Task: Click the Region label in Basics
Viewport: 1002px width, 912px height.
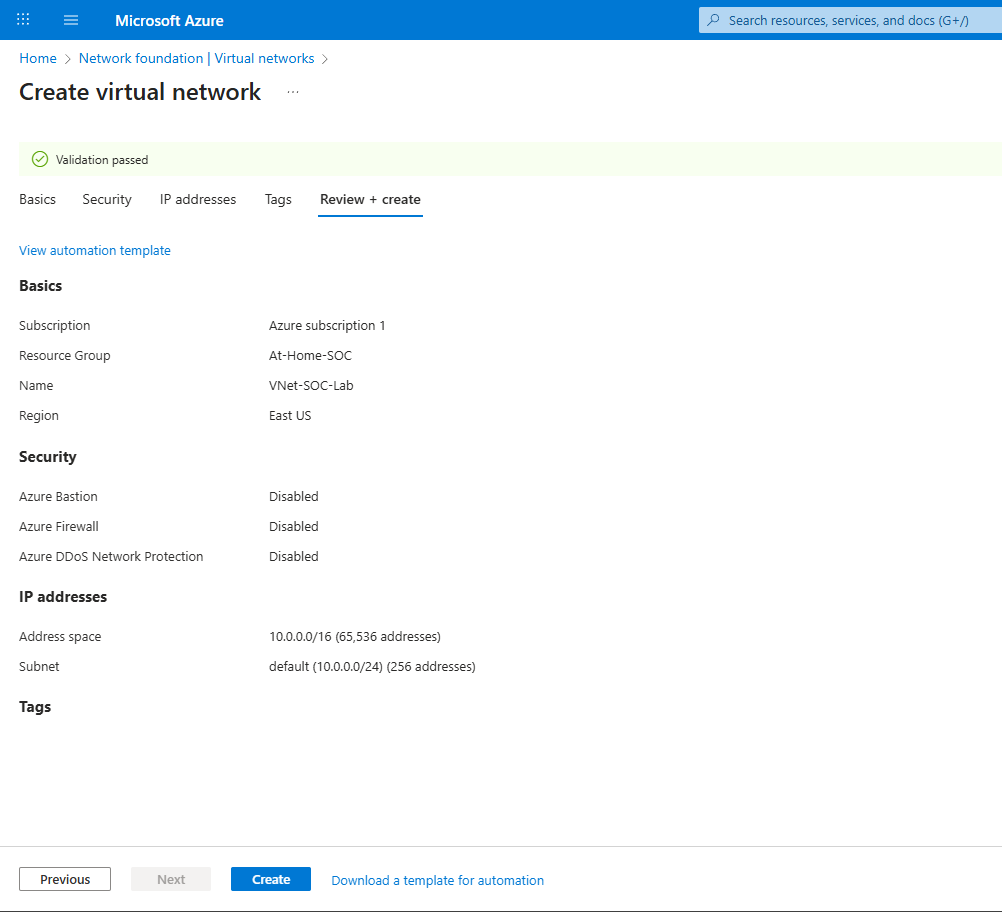Action: [39, 415]
